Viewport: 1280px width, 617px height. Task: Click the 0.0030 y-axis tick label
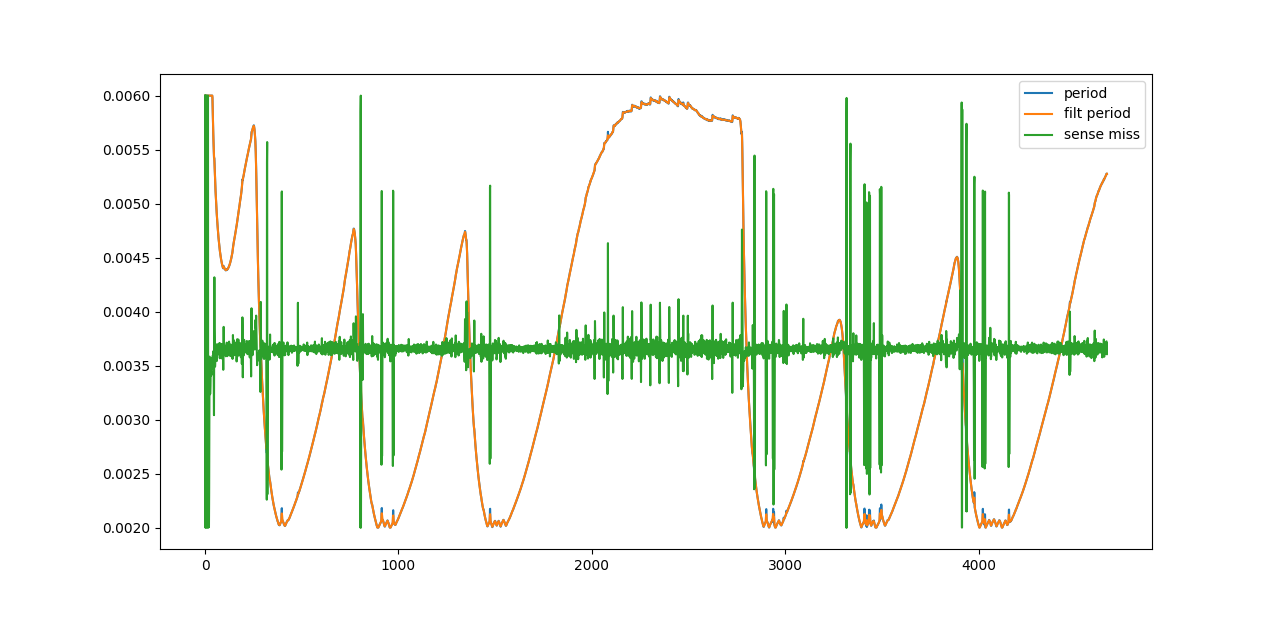[x=128, y=420]
